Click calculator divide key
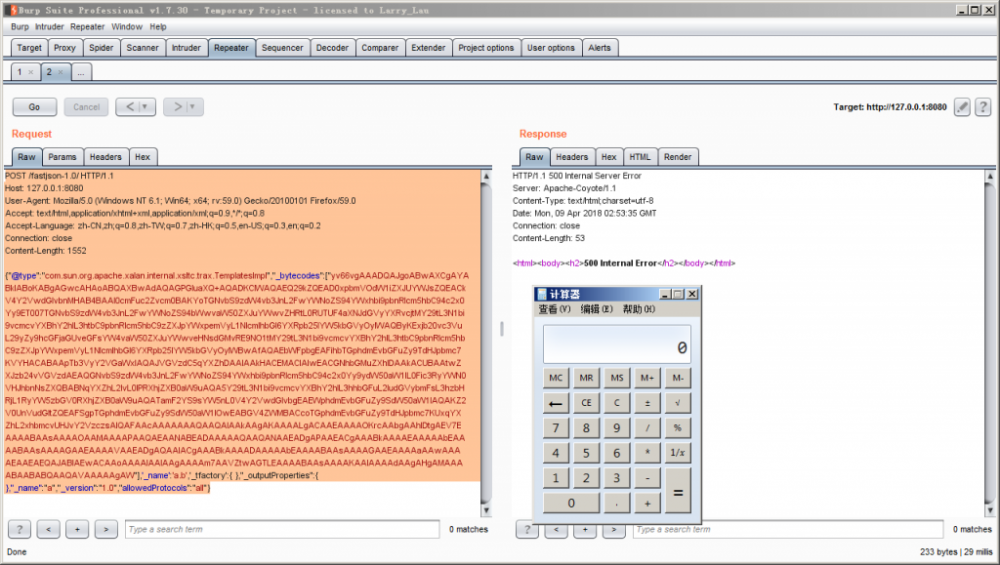1000x565 pixels. (x=647, y=428)
